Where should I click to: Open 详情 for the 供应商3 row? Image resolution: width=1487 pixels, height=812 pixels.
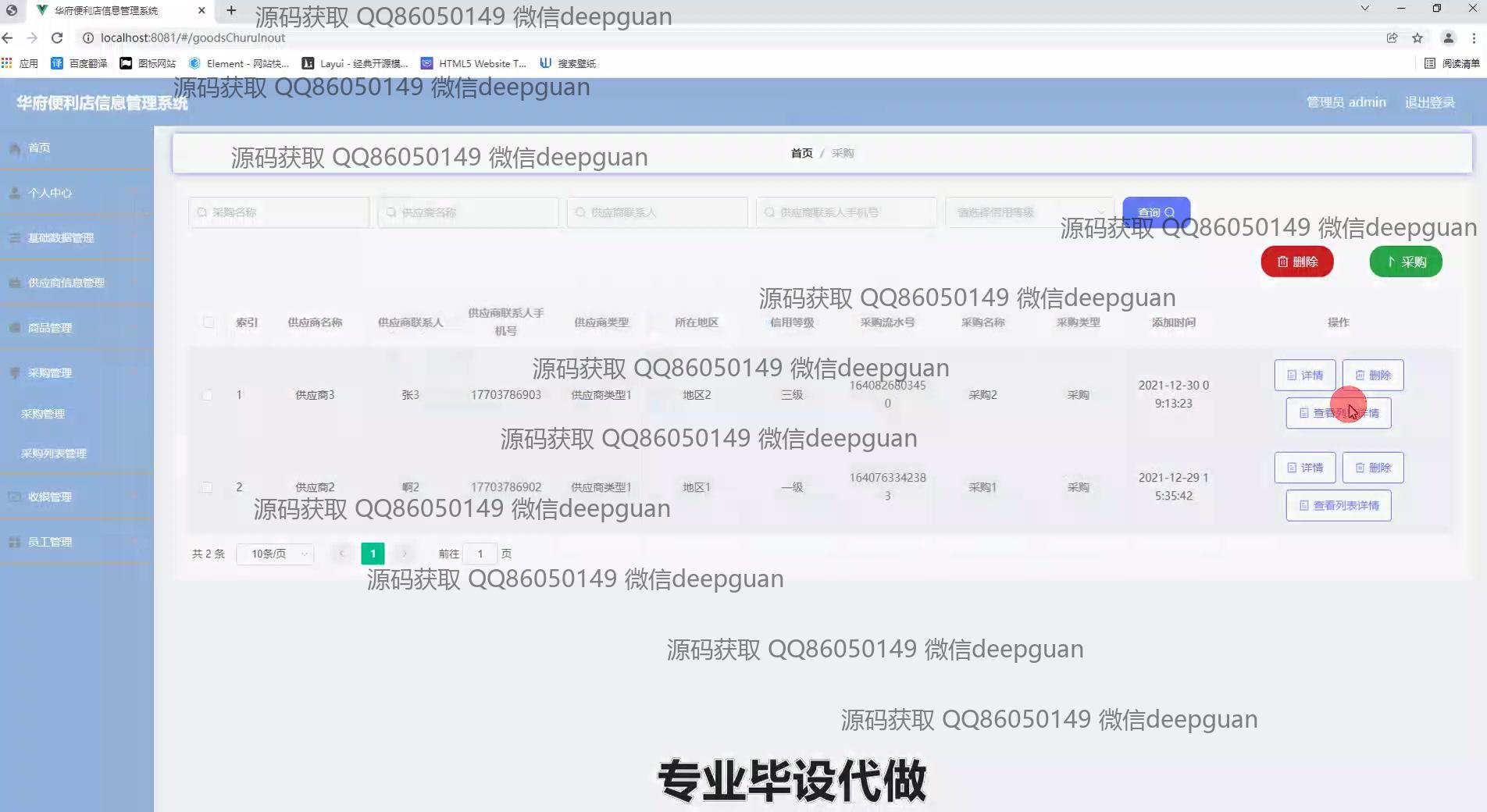click(x=1305, y=376)
